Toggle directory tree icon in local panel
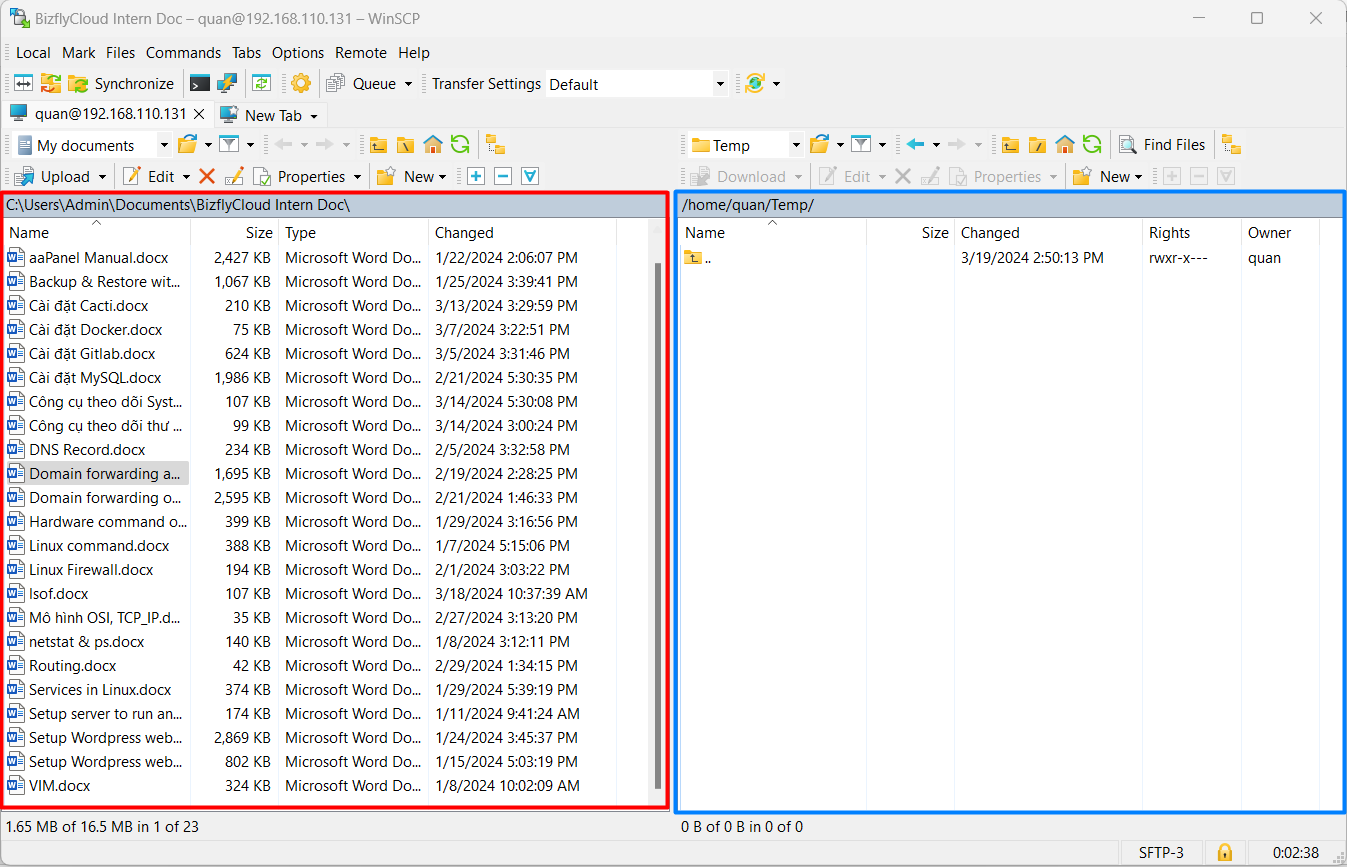 point(496,145)
